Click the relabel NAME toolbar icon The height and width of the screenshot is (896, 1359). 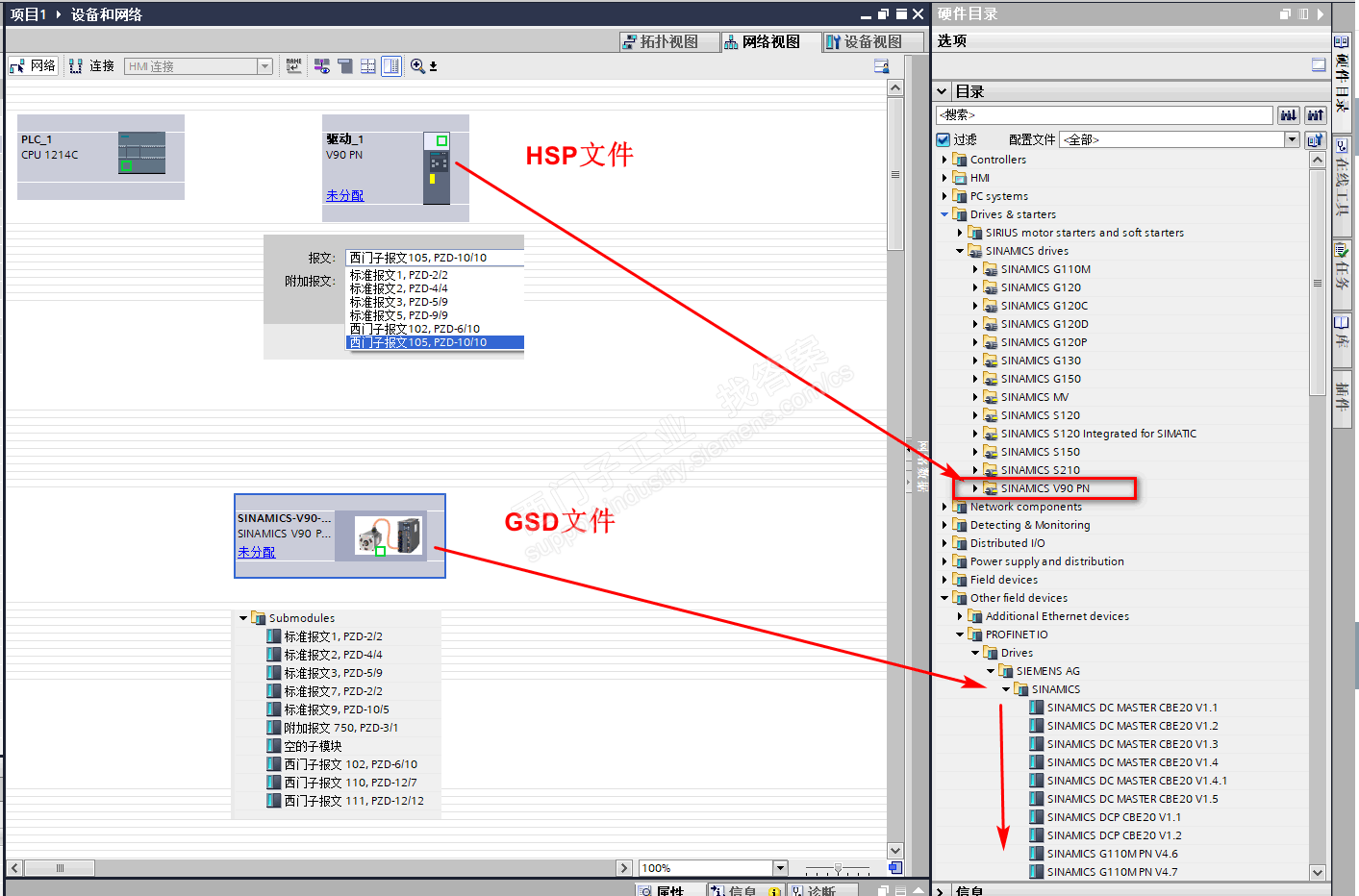294,66
